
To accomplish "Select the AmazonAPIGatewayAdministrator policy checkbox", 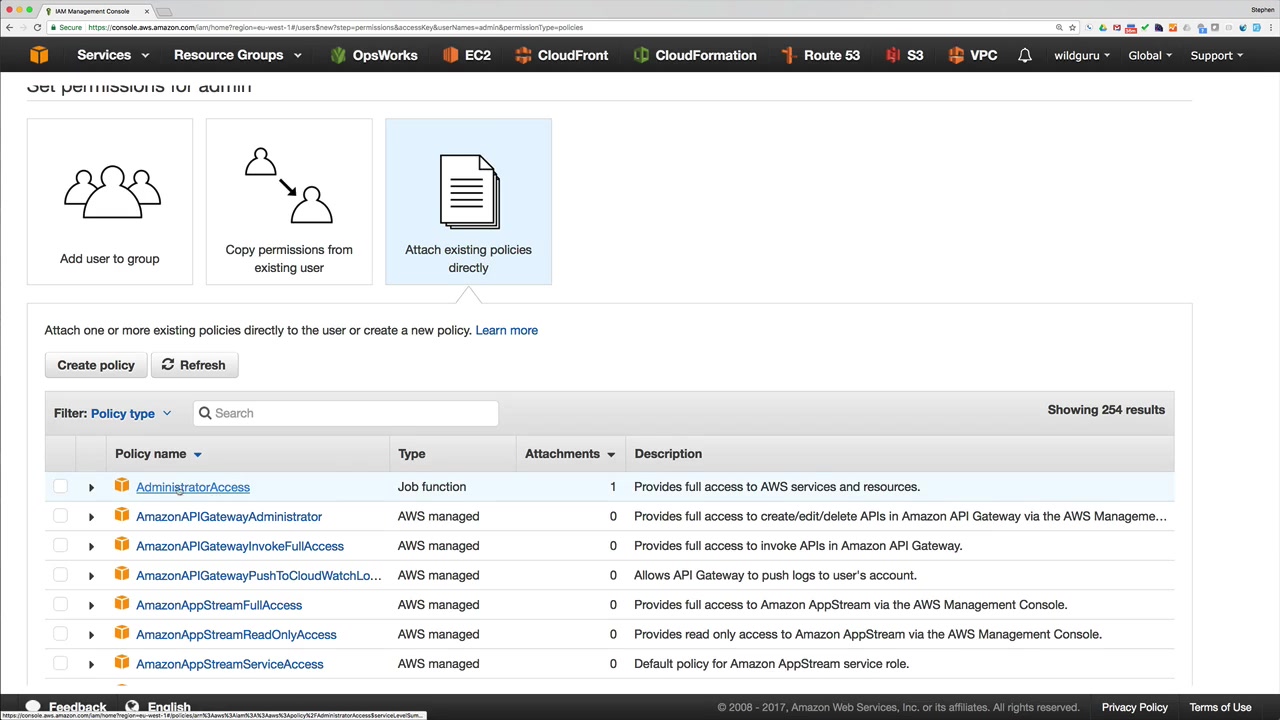I will (60, 516).
